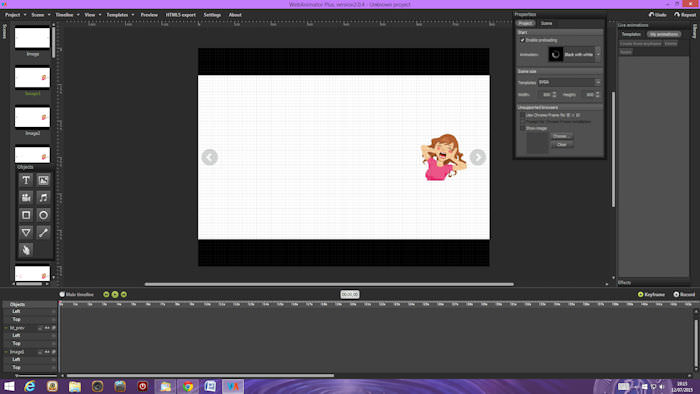Image resolution: width=700 pixels, height=394 pixels.
Task: Switch to the Scene properties tab
Action: pos(546,23)
